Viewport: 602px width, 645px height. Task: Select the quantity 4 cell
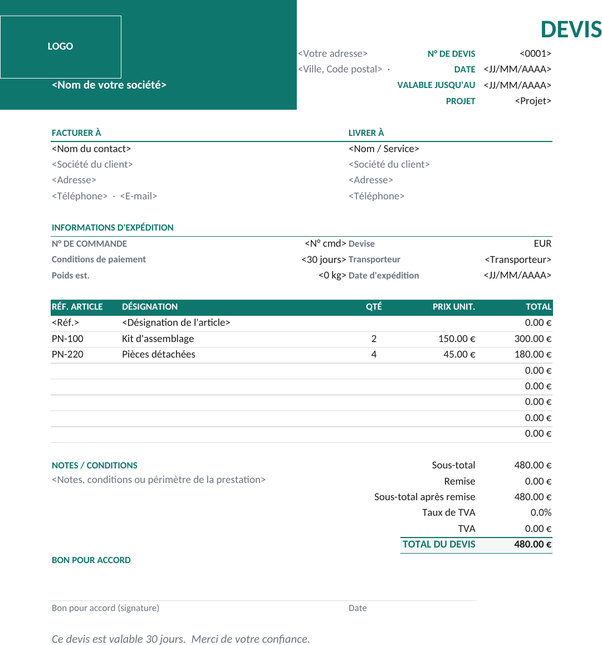374,354
